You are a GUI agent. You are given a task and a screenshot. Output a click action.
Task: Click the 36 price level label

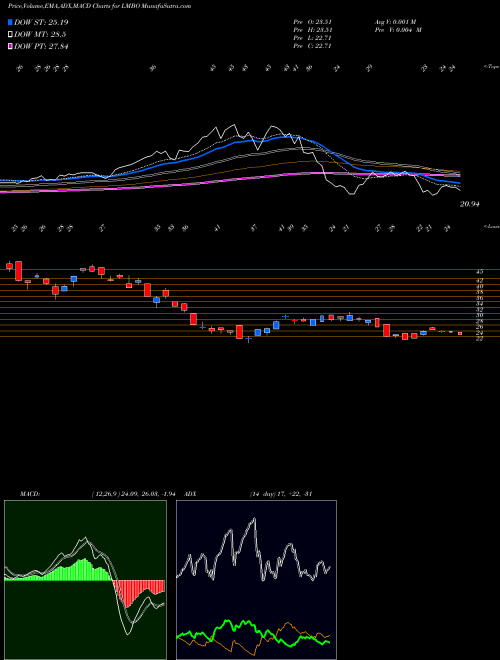pos(479,298)
